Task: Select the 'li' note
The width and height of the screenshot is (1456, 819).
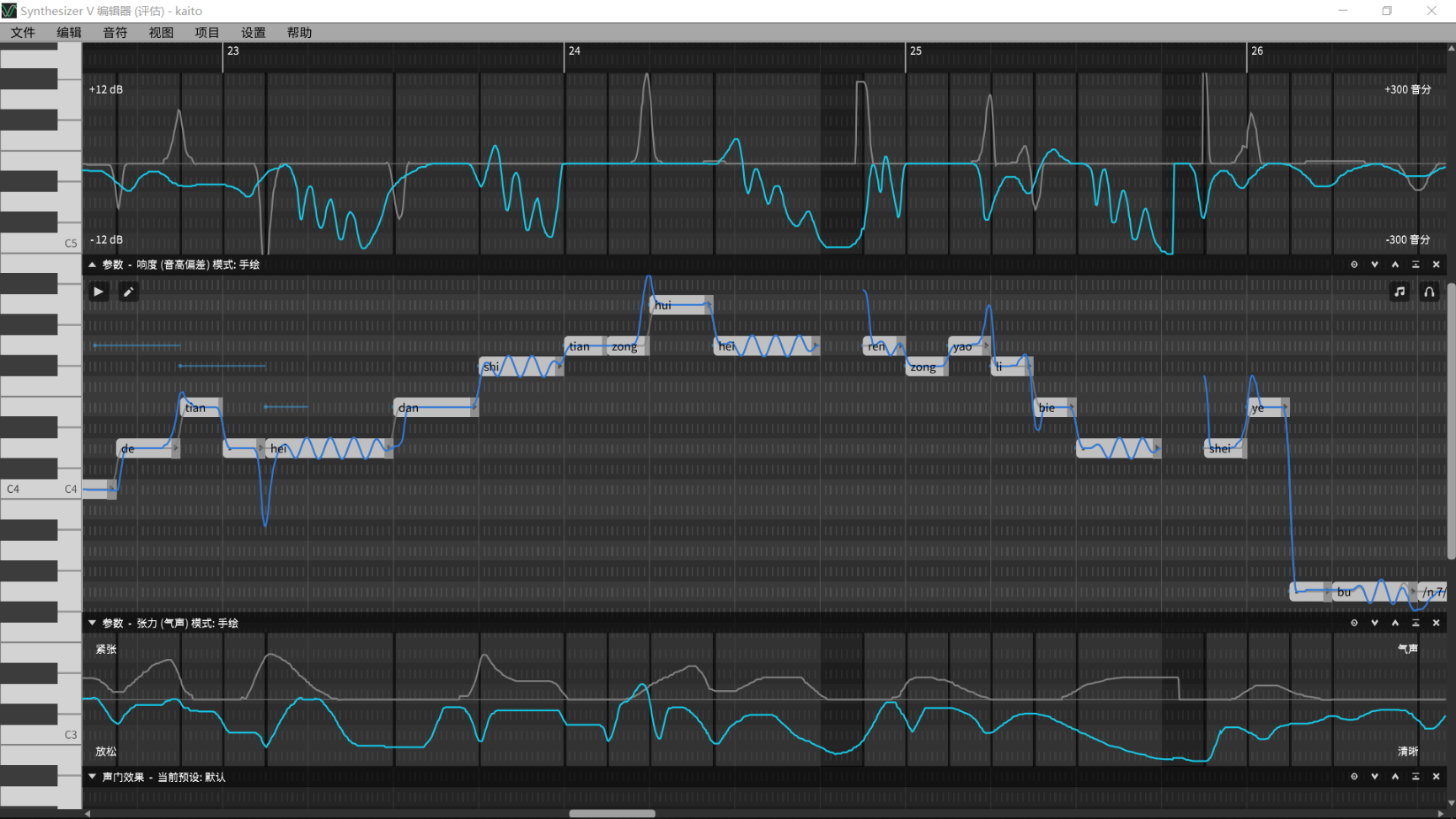Action: pos(1012,367)
